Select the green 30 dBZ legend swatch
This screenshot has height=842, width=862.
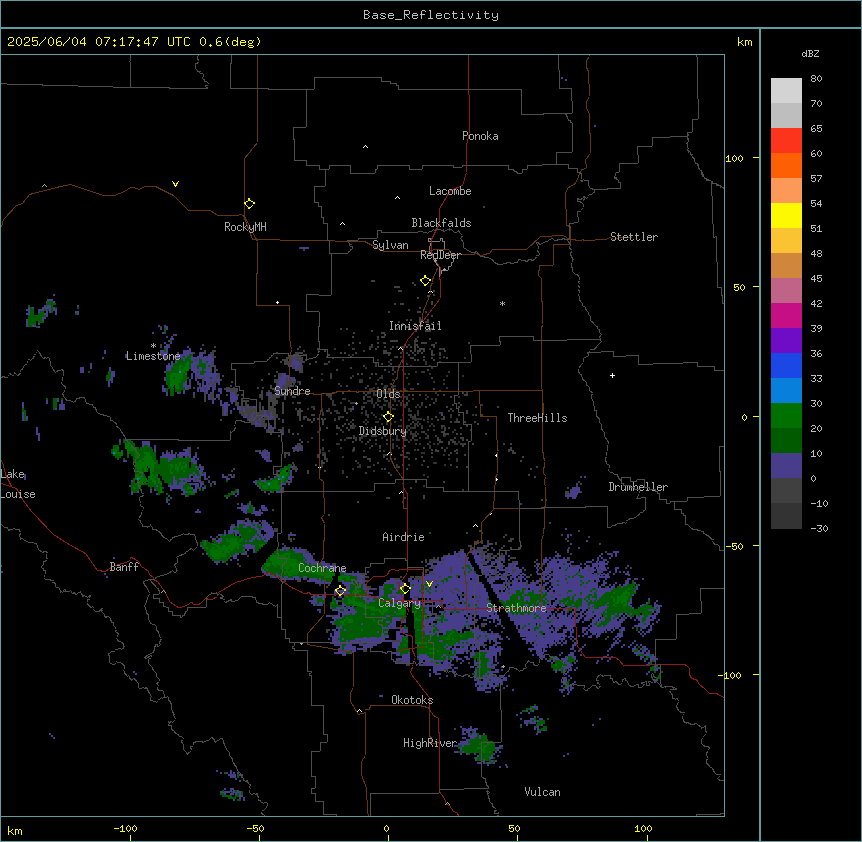point(786,416)
